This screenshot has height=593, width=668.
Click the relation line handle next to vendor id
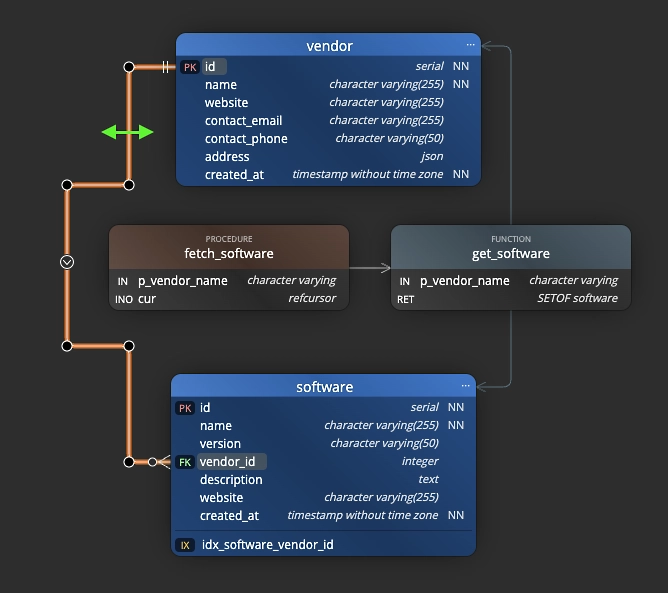[x=129, y=67]
